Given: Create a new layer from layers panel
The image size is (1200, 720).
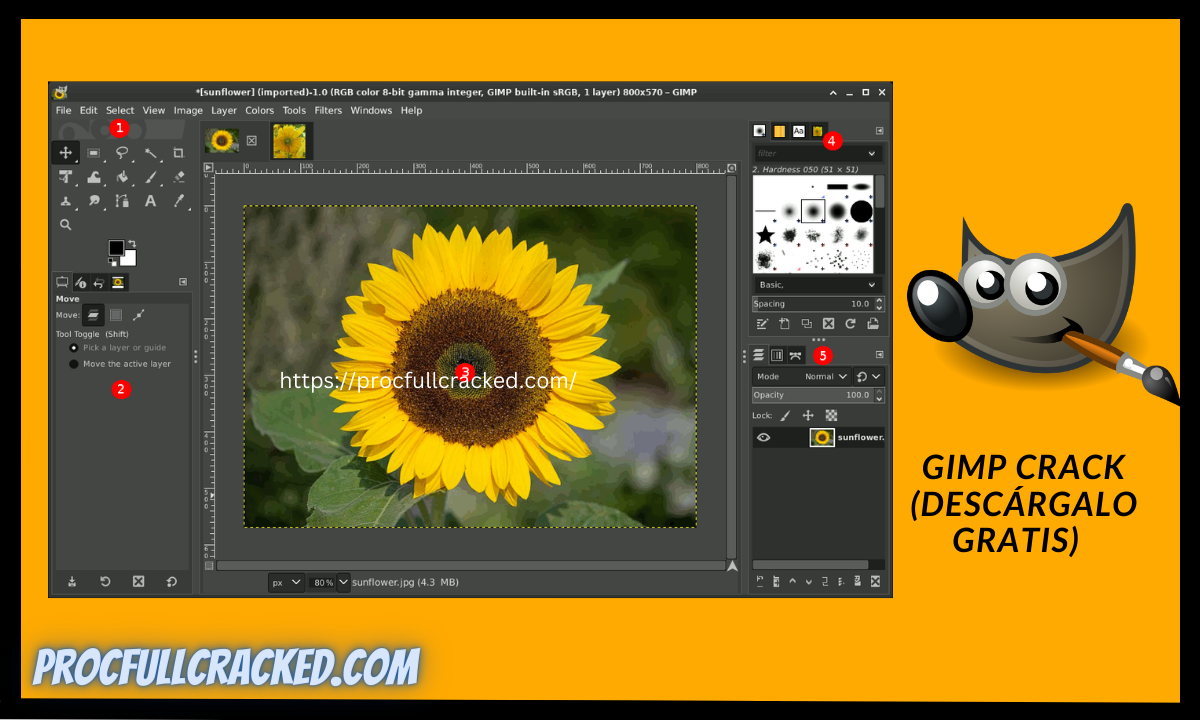Looking at the screenshot, I should 760,581.
